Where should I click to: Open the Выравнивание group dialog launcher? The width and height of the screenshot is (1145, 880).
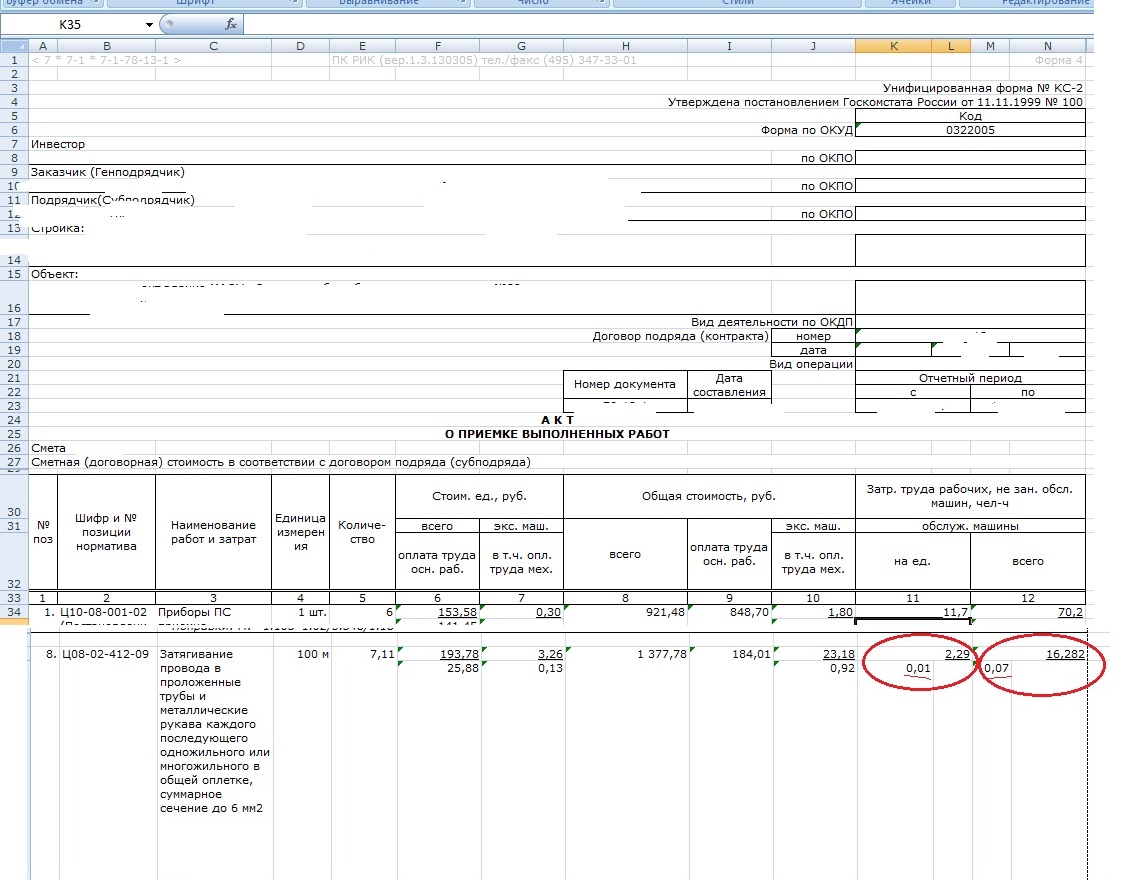[463, 3]
